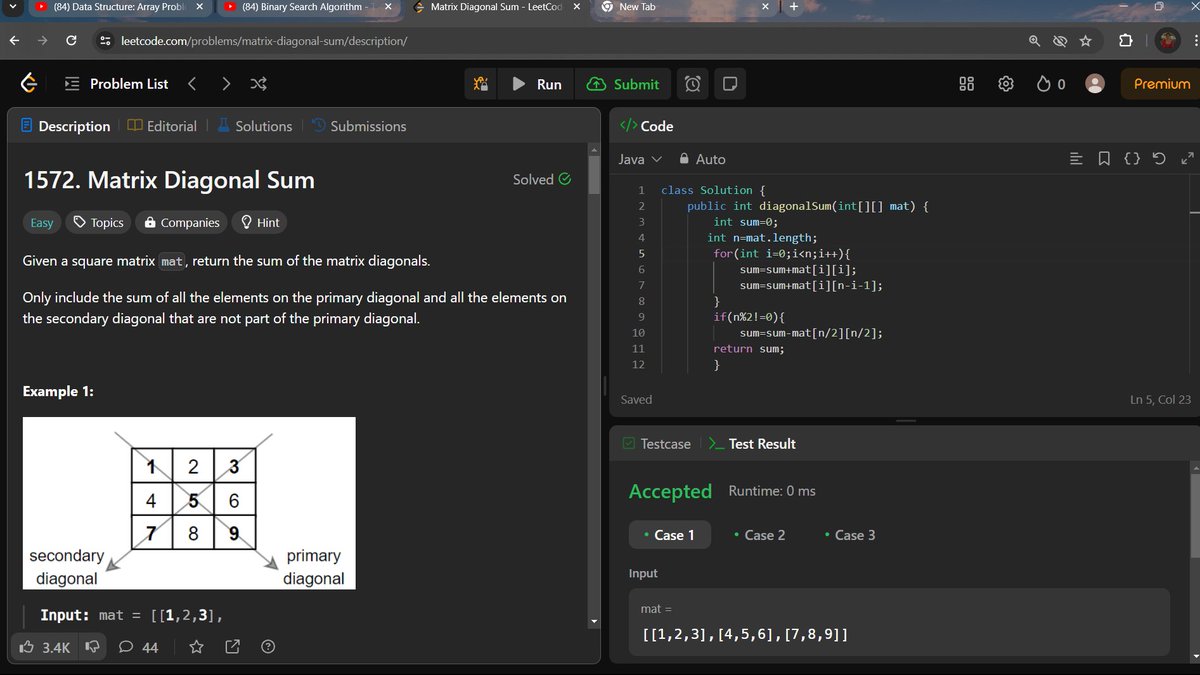Select Case 2 result
The height and width of the screenshot is (675, 1200).
coord(759,535)
